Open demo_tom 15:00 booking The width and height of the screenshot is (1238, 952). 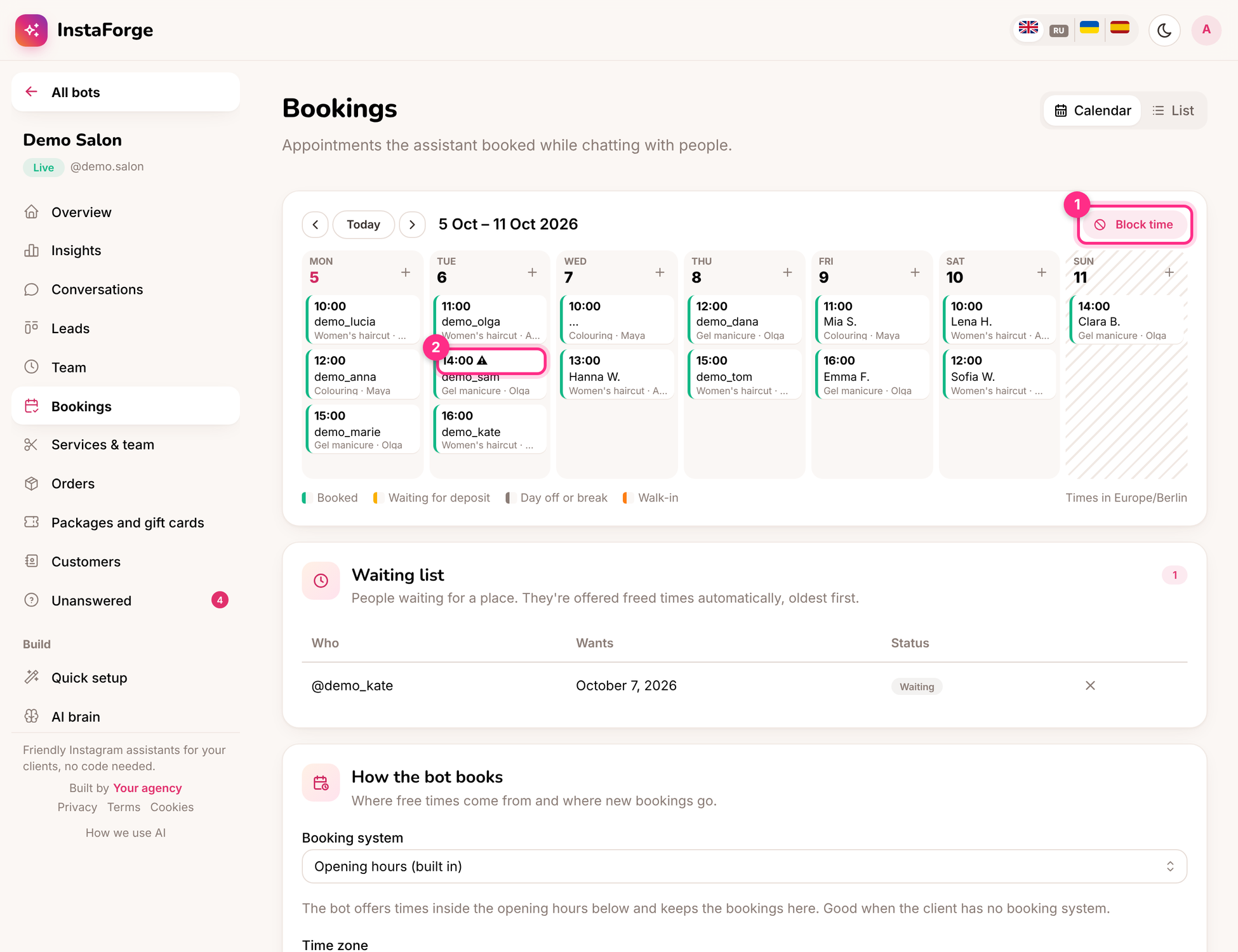click(x=744, y=374)
